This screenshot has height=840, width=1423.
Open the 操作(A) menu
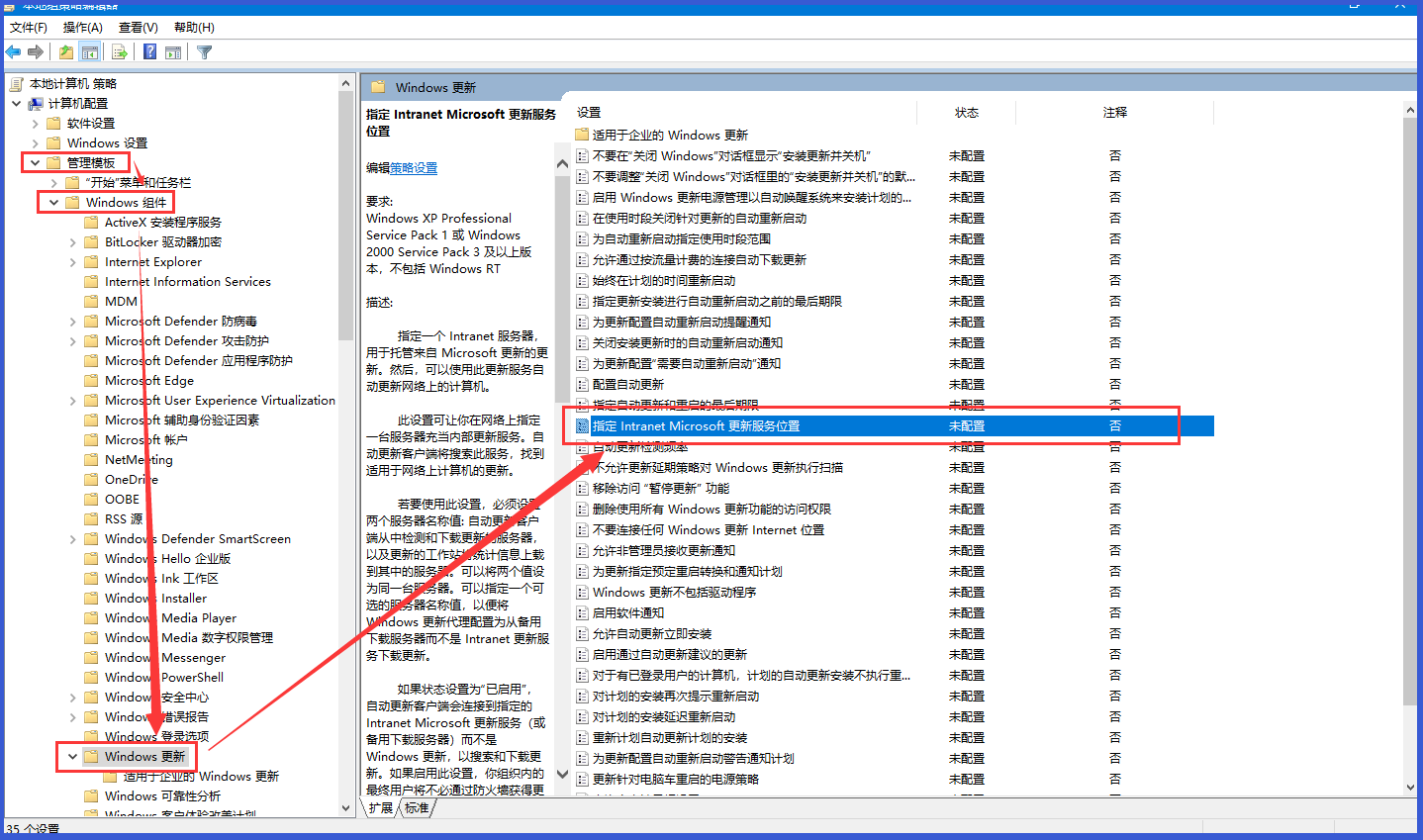point(82,28)
